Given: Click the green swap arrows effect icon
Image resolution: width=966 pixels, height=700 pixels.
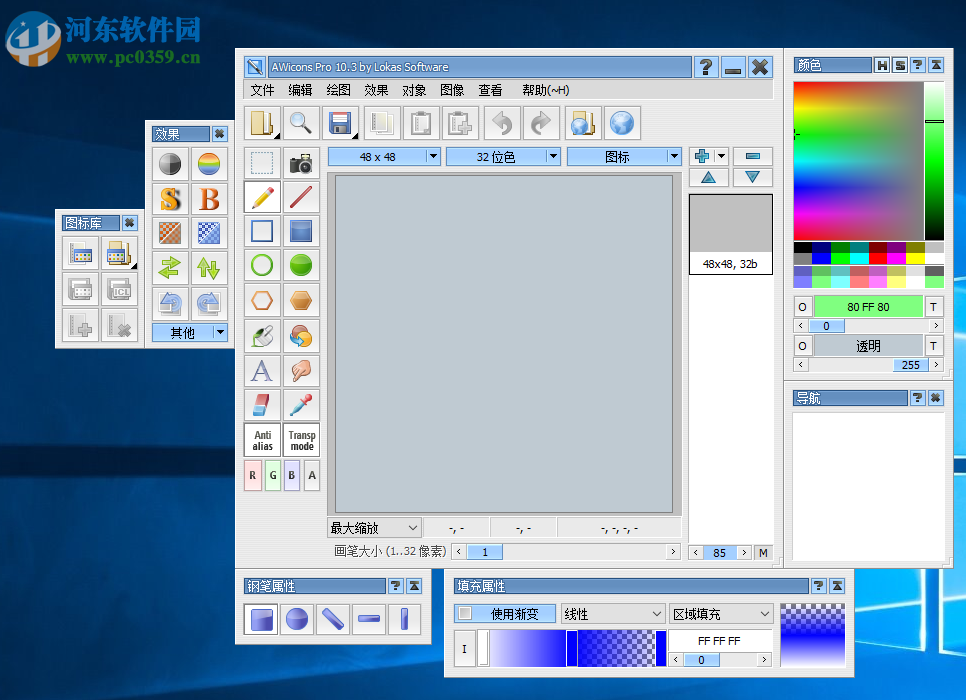Looking at the screenshot, I should (x=169, y=267).
